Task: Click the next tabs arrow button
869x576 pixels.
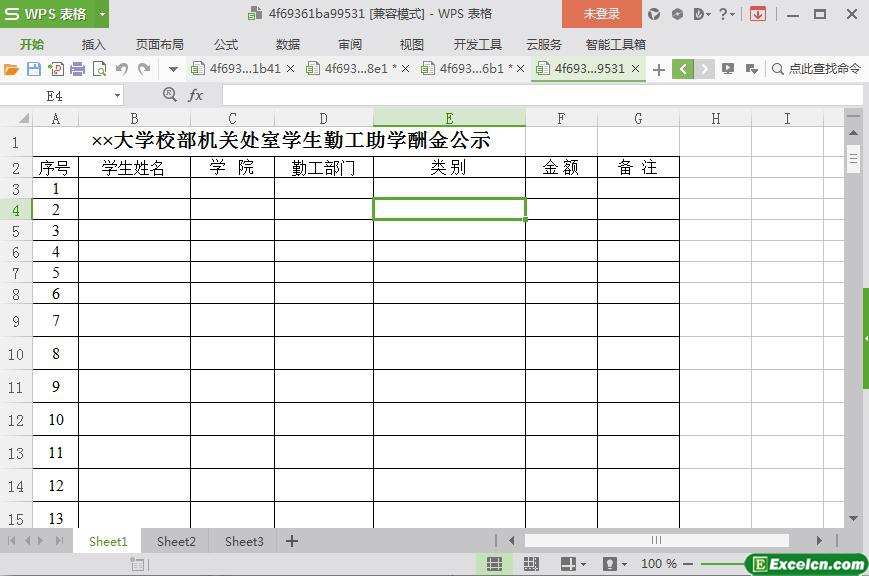Action: [704, 69]
